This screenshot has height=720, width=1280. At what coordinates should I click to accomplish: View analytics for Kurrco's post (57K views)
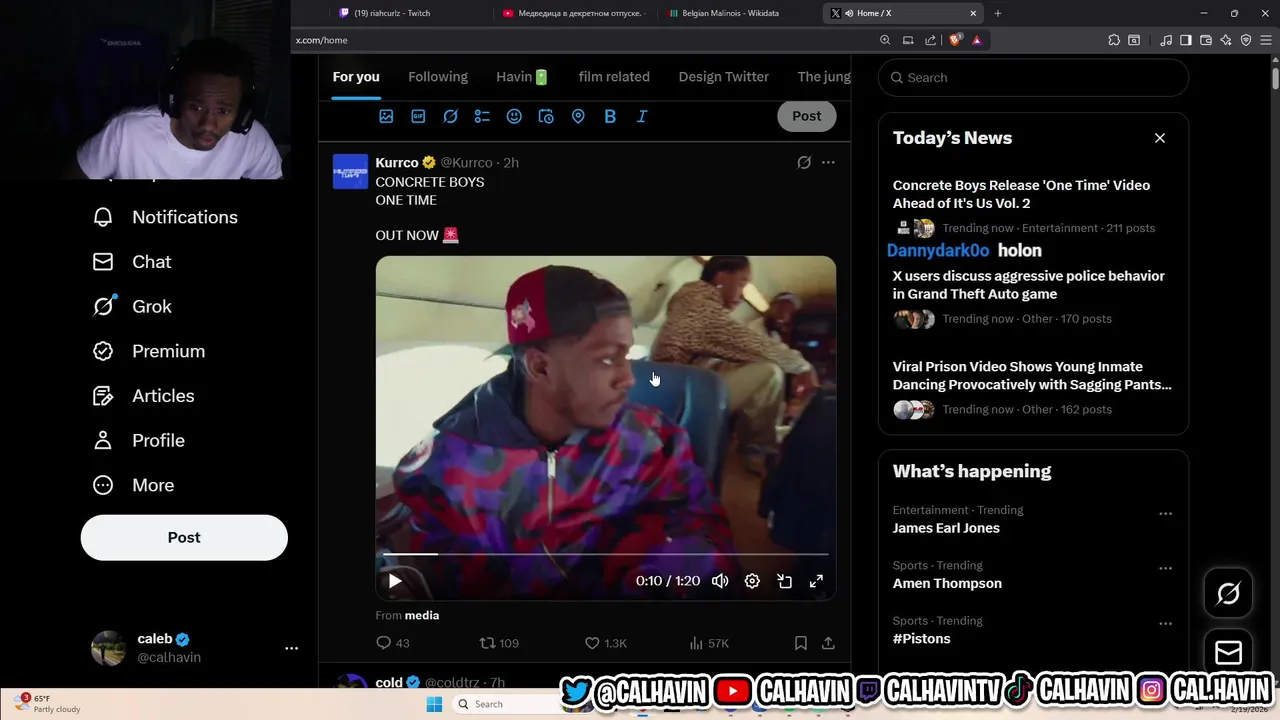click(x=710, y=643)
